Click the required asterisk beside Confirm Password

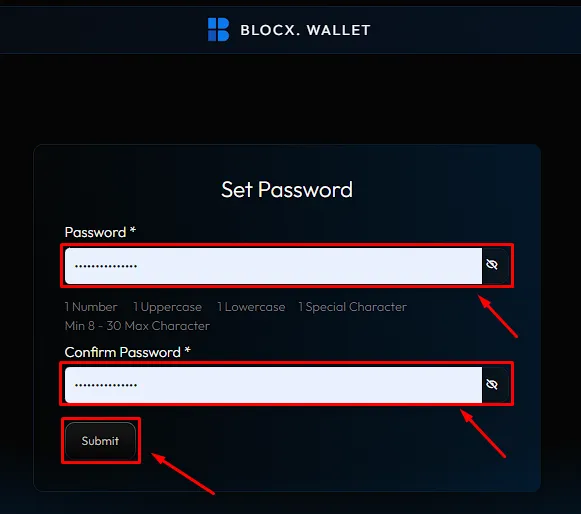[x=187, y=349]
